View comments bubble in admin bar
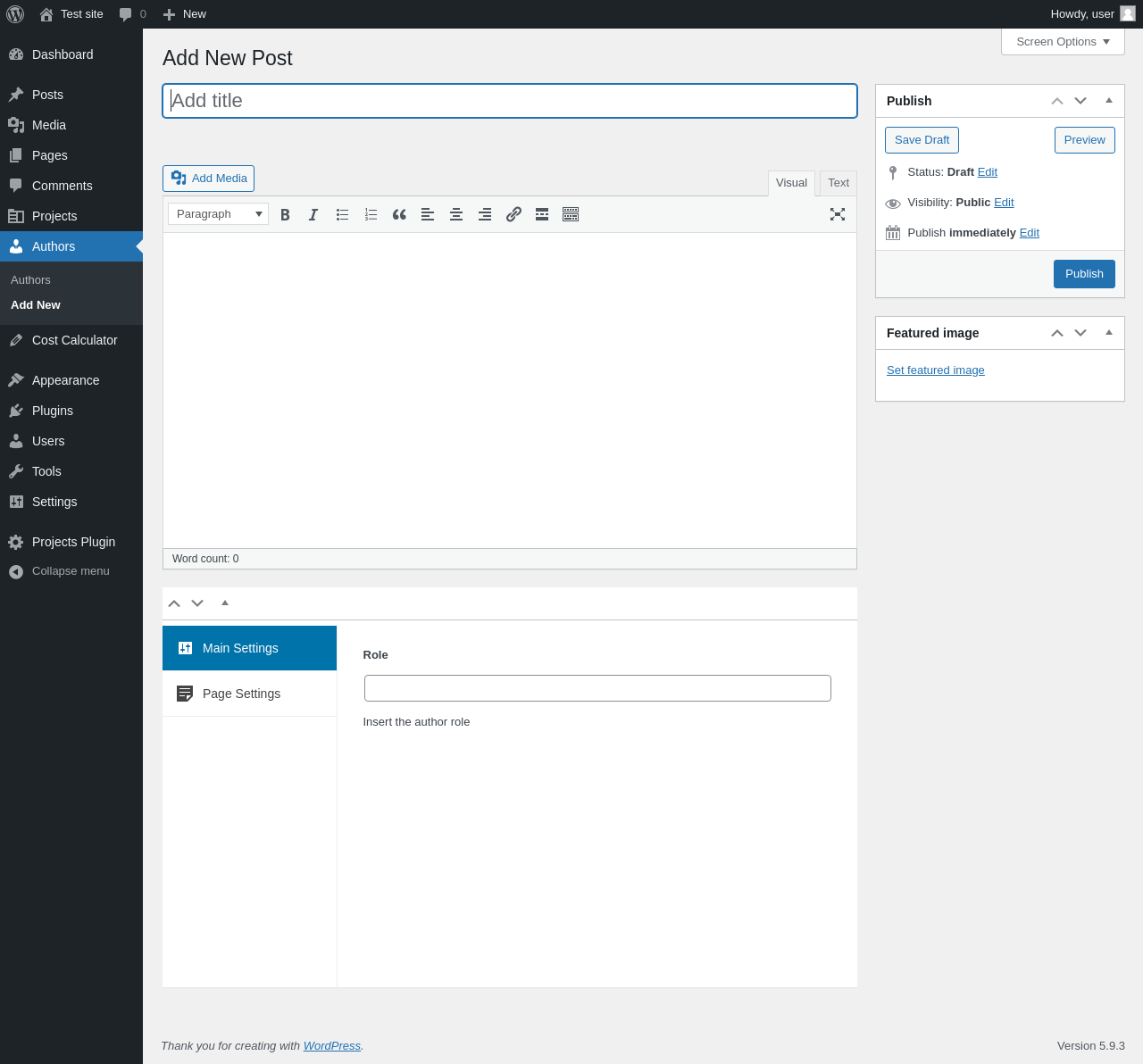The image size is (1143, 1064). click(132, 14)
